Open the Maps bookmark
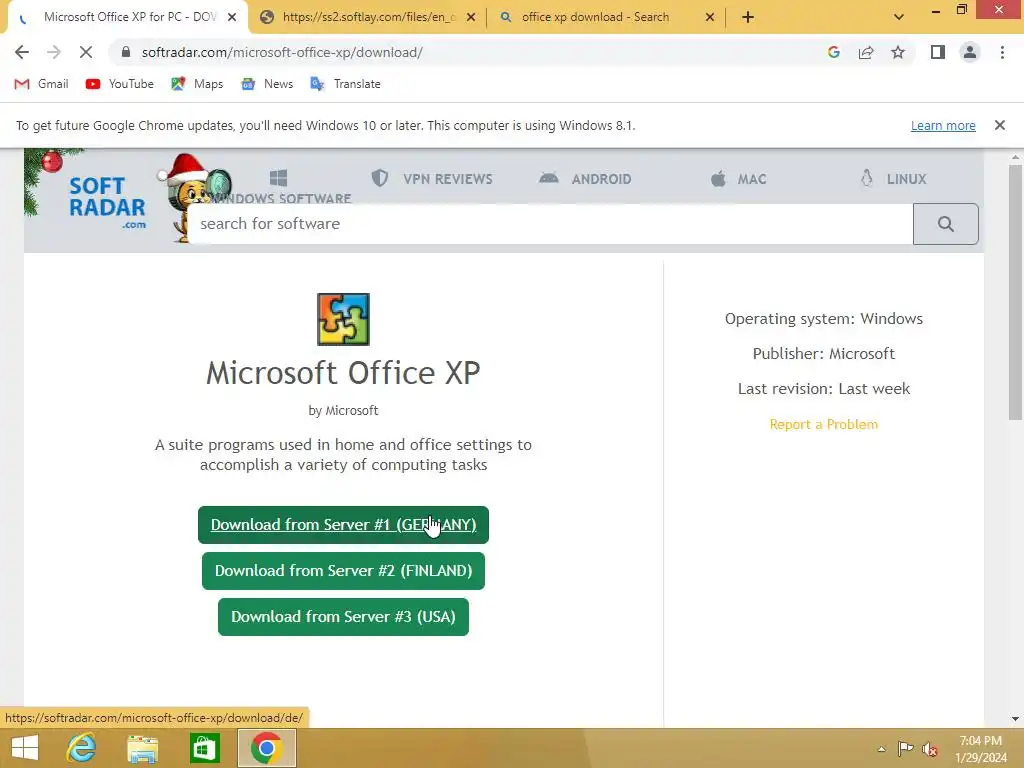Screen dimensions: 1024x768 coord(197,84)
